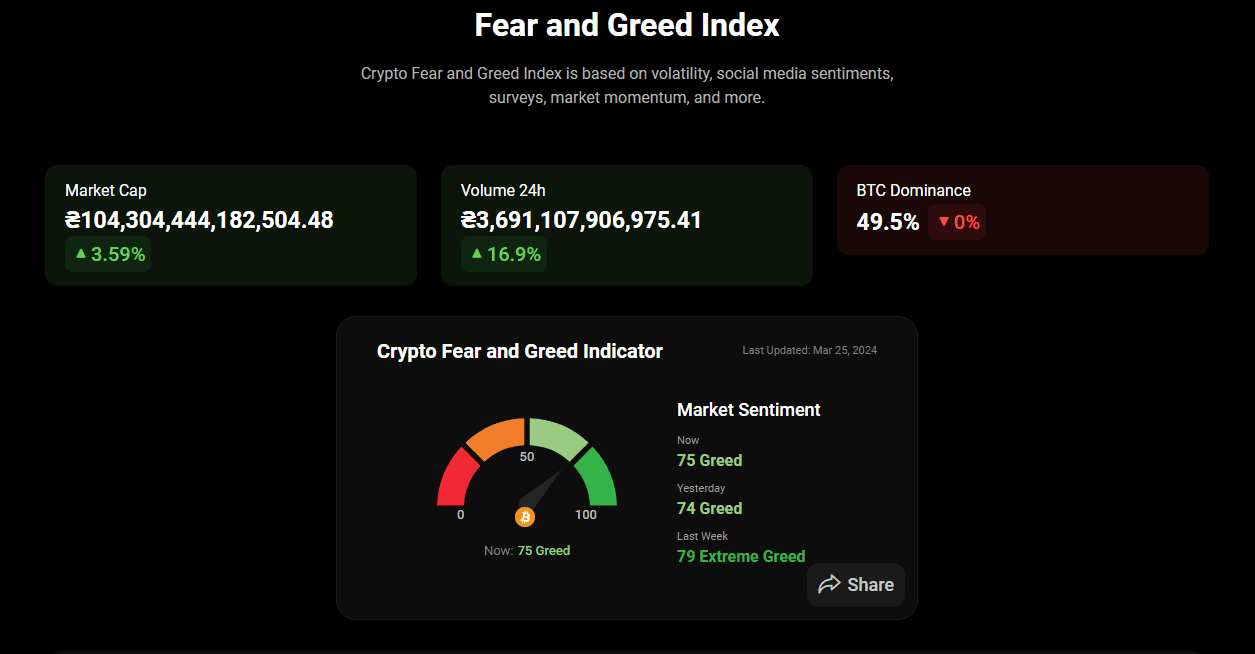Click the Now: 75 Greed label below gauge
The height and width of the screenshot is (654, 1255).
tap(527, 551)
